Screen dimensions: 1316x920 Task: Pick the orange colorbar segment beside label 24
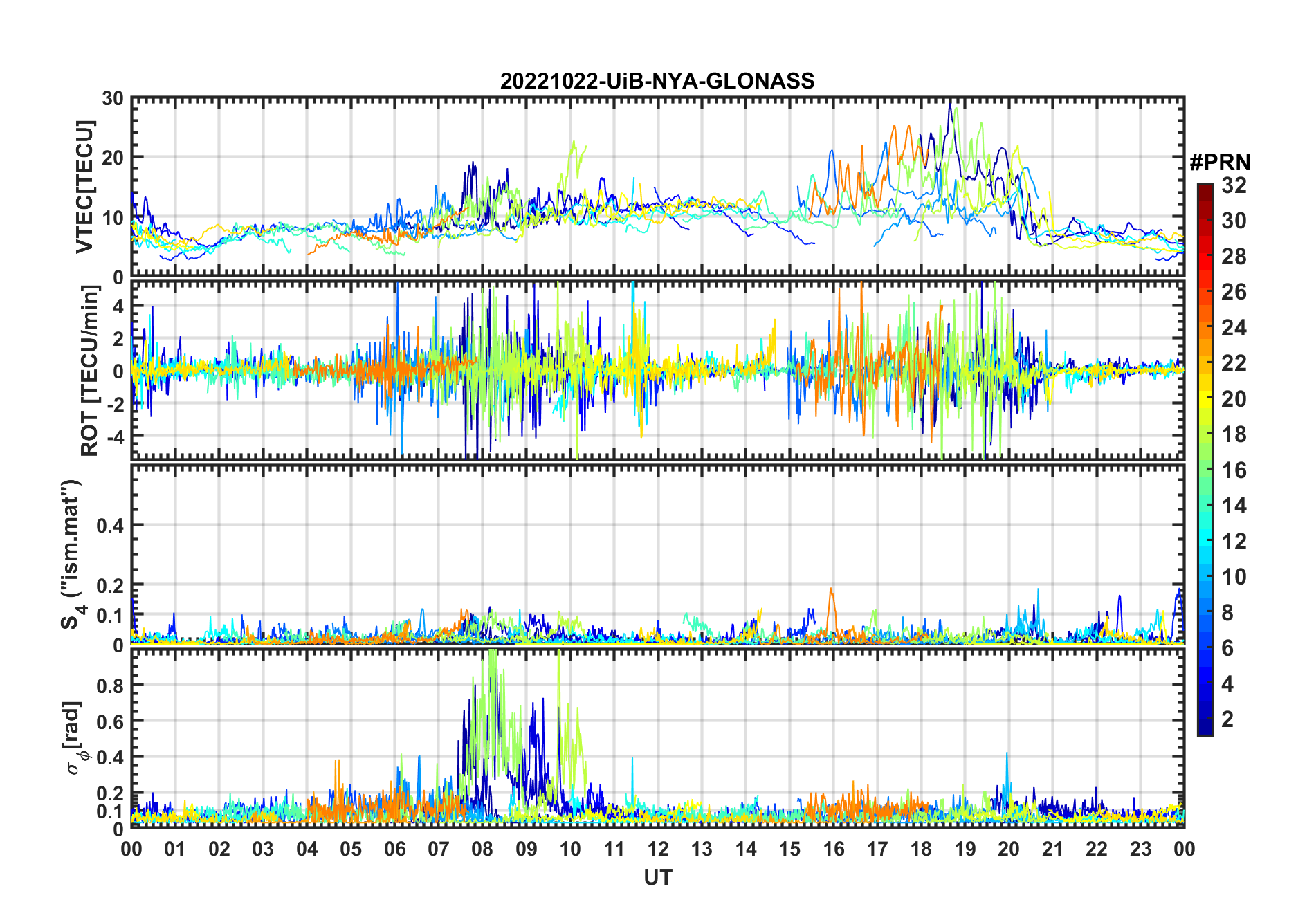[1205, 327]
